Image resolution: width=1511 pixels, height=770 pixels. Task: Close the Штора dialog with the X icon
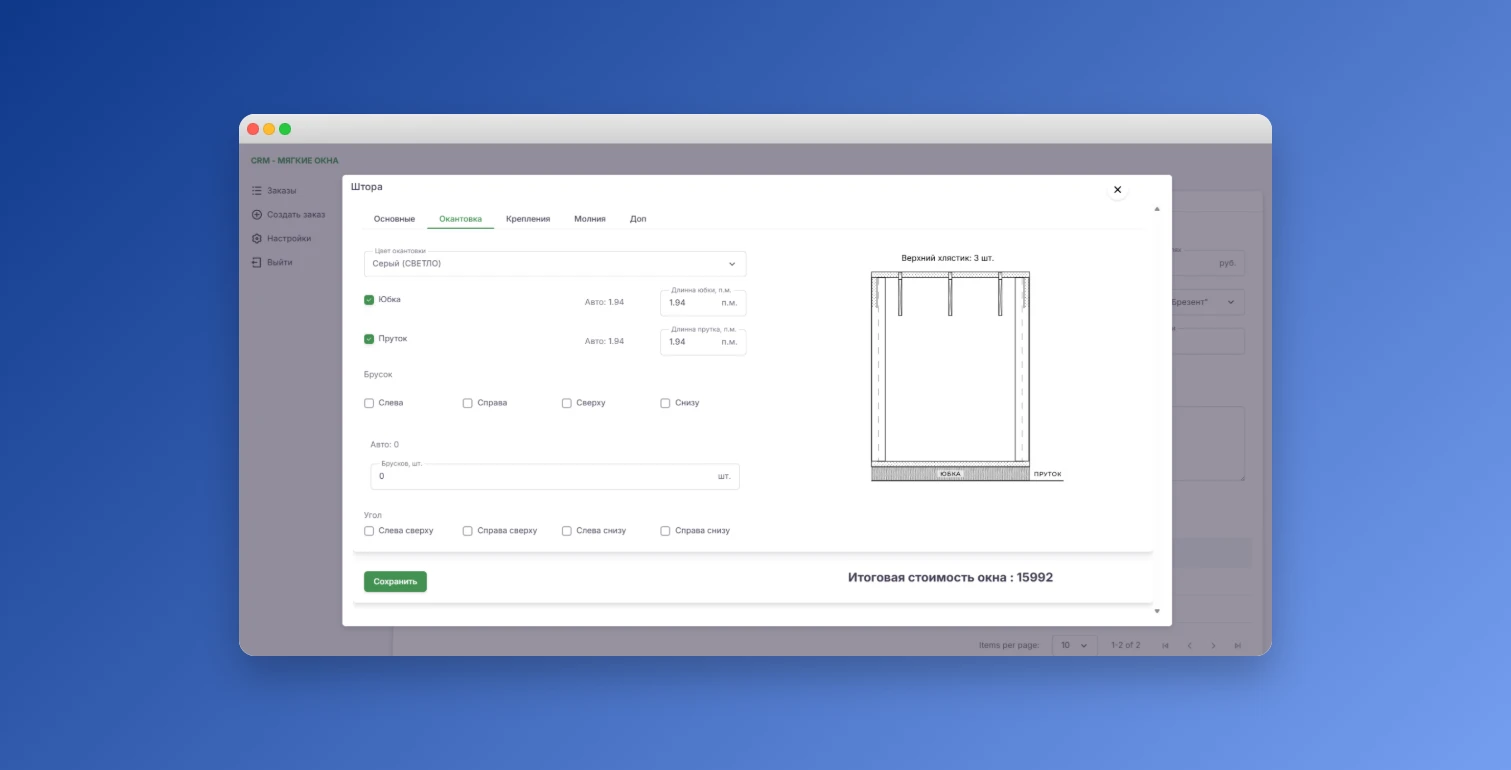(1117, 190)
